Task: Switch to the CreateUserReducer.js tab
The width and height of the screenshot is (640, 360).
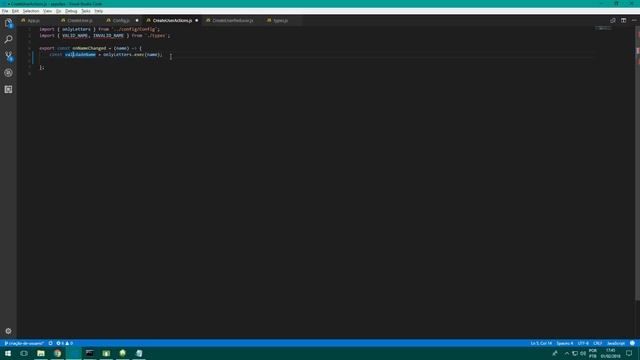Action: (233, 20)
